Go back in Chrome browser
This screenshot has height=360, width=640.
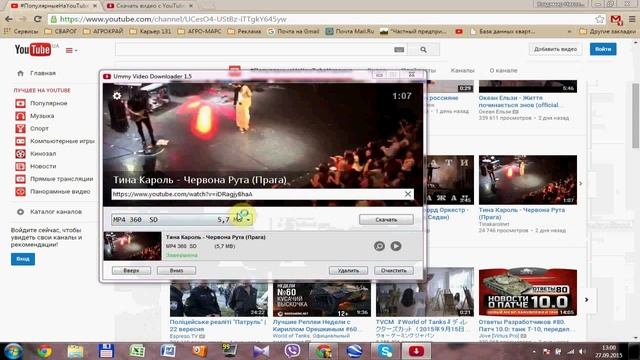(x=9, y=19)
